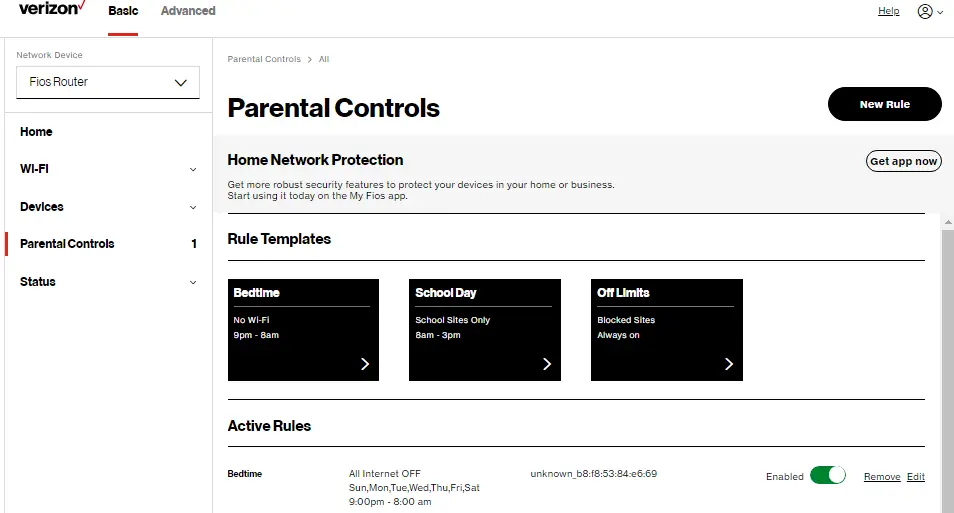Click the Parental Controls breadcrumb link
The image size is (954, 513).
coord(264,59)
